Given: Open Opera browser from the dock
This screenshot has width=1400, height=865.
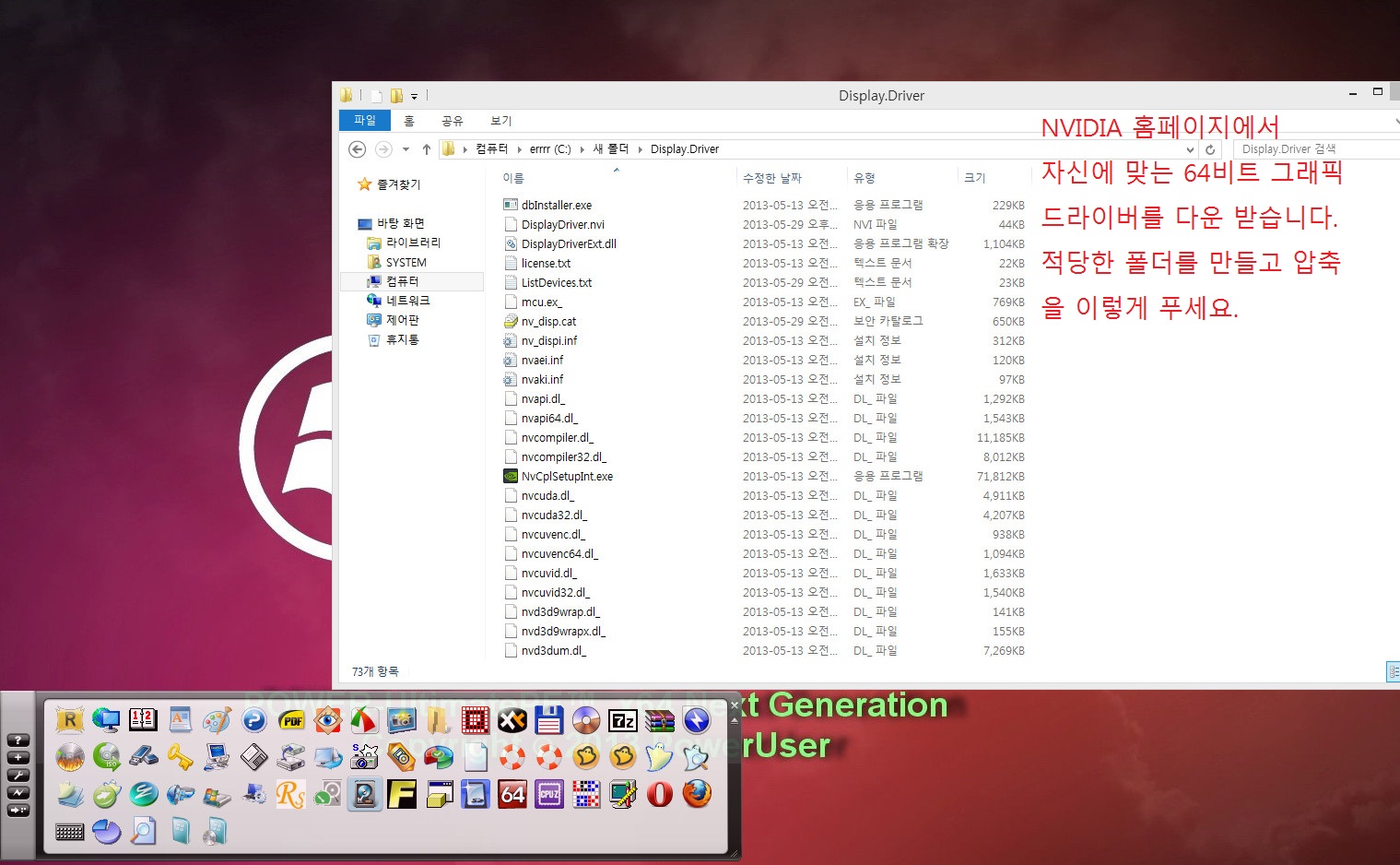Looking at the screenshot, I should [x=660, y=794].
